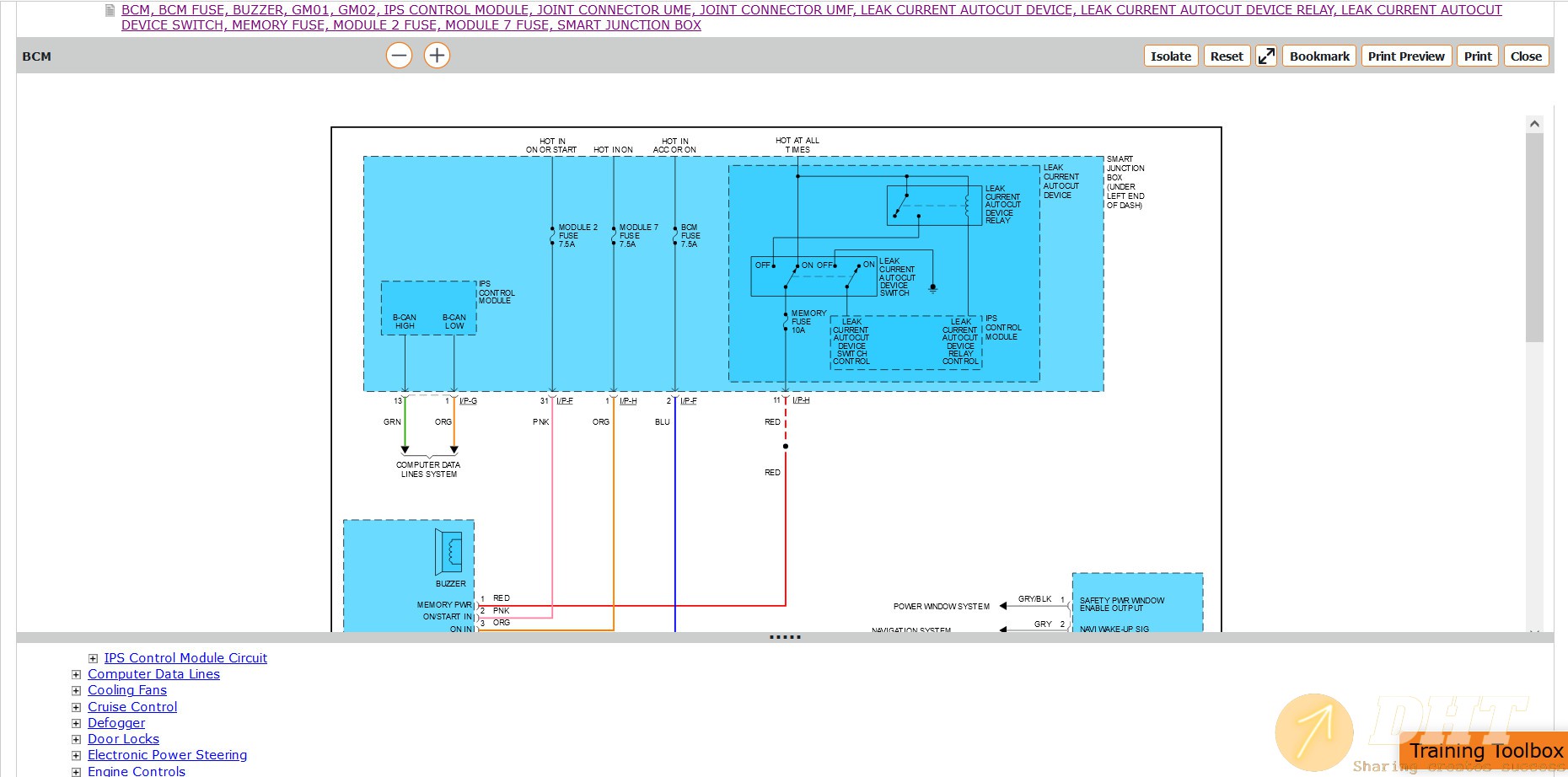Expand the Defogger node
Image resolution: width=1568 pixels, height=777 pixels.
[x=77, y=723]
